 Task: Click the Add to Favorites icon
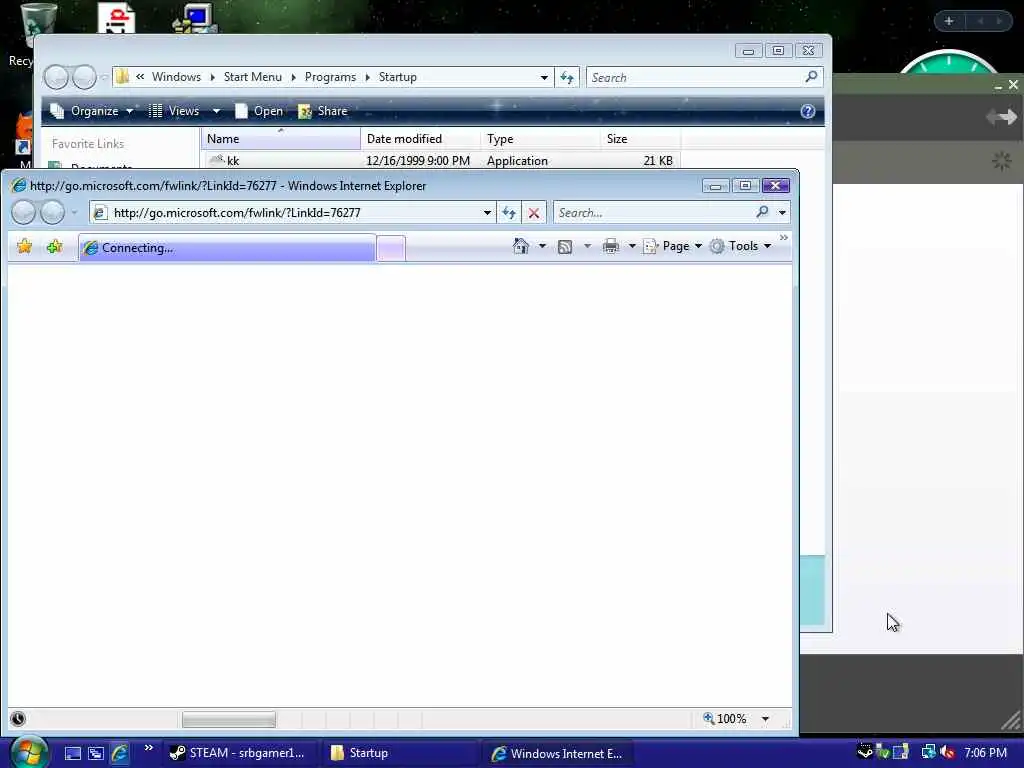[x=55, y=246]
